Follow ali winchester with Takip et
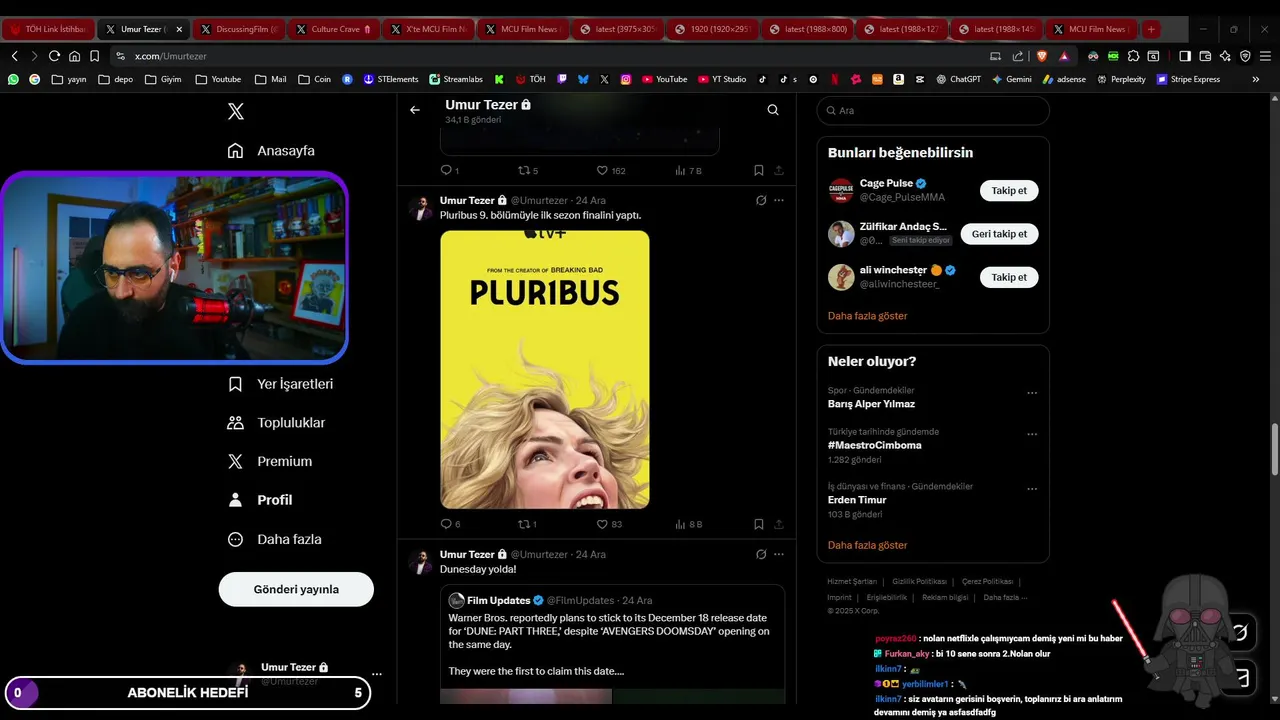Image resolution: width=1280 pixels, height=720 pixels. point(1009,277)
